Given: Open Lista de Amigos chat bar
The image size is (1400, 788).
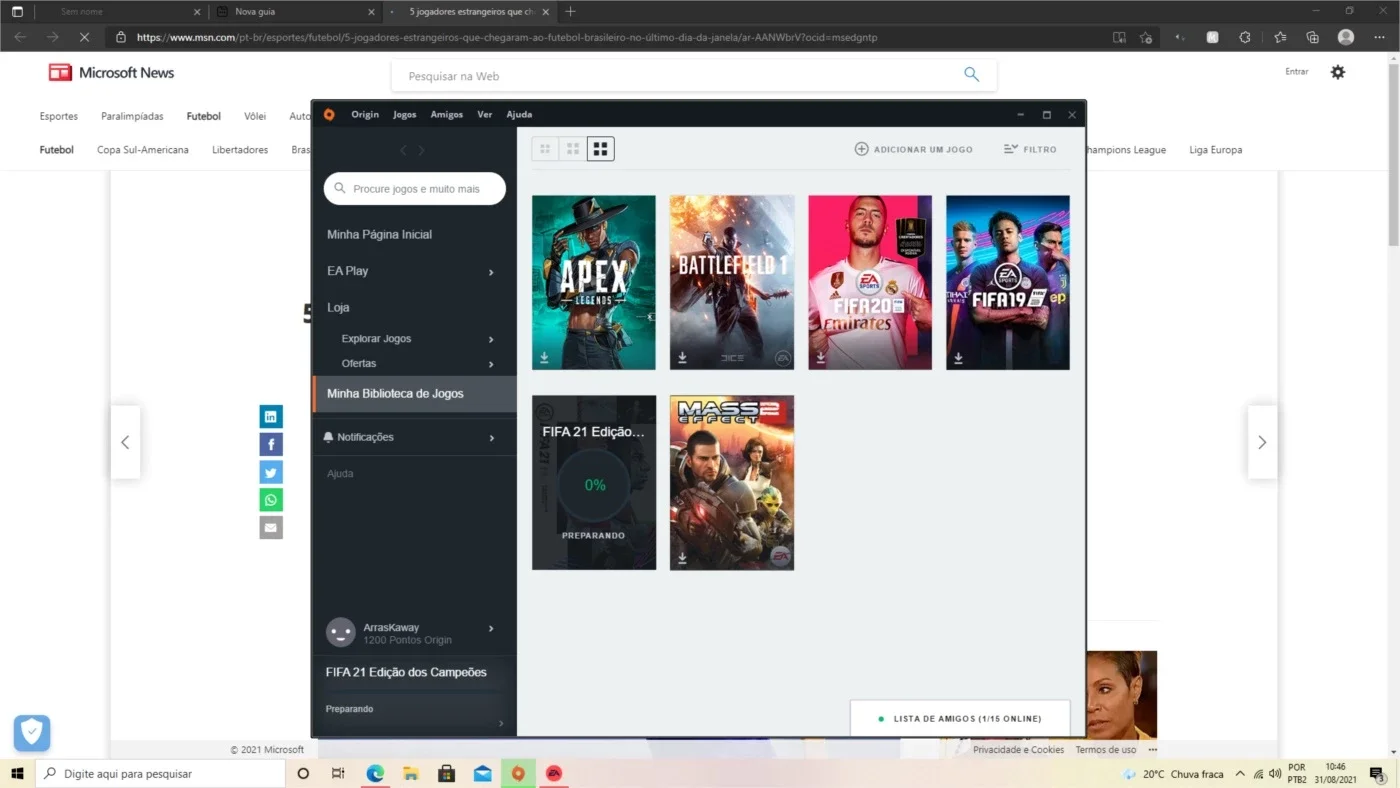Looking at the screenshot, I should click(960, 718).
